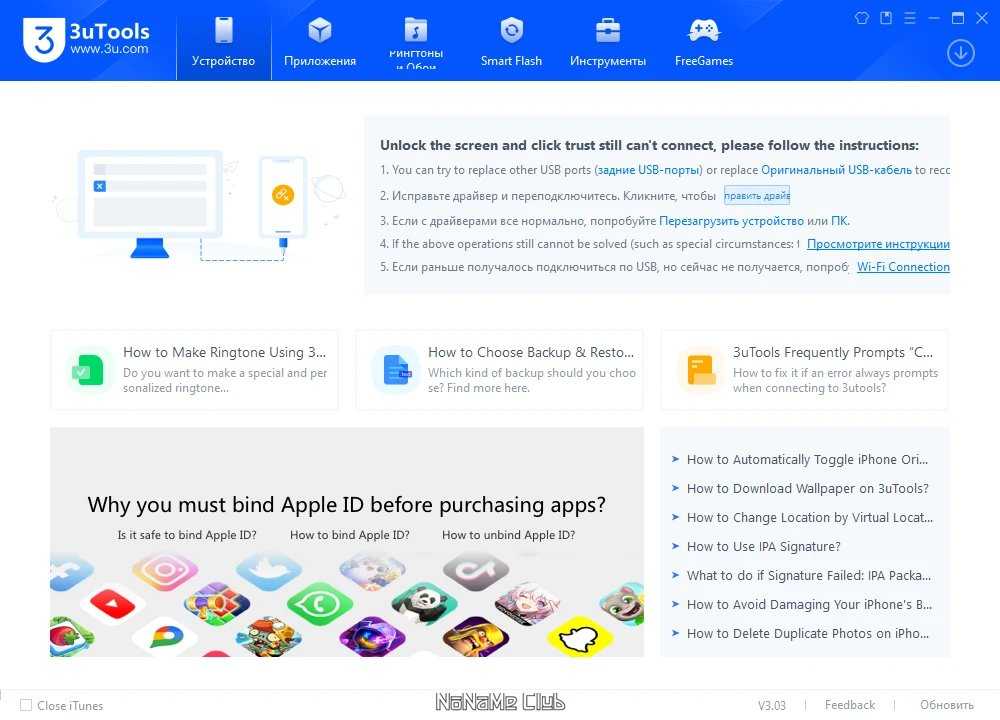Image resolution: width=1000 pixels, height=720 pixels.
Task: Click the 3uTools logo
Action: (x=86, y=39)
